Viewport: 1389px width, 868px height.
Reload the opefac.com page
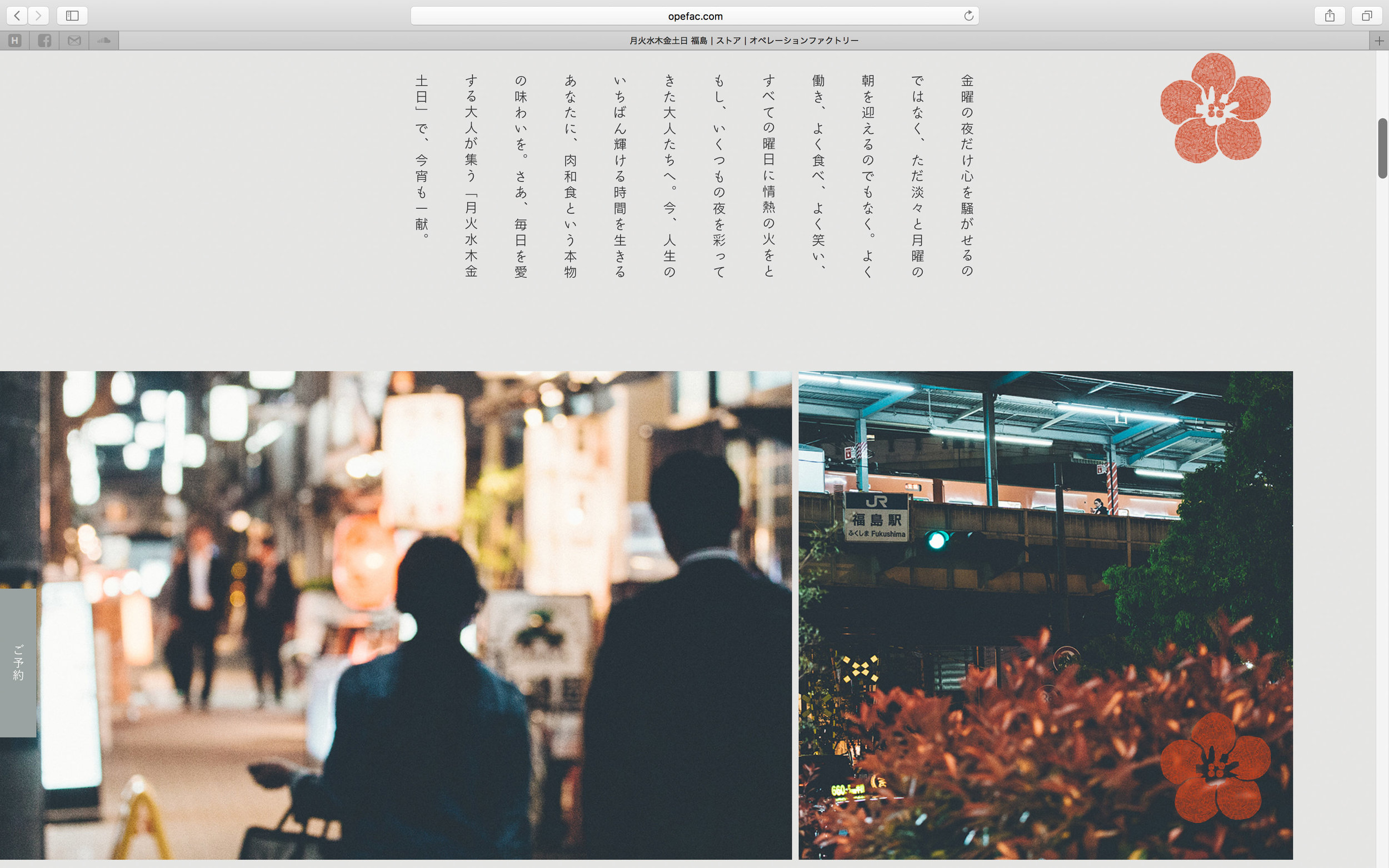[968, 16]
